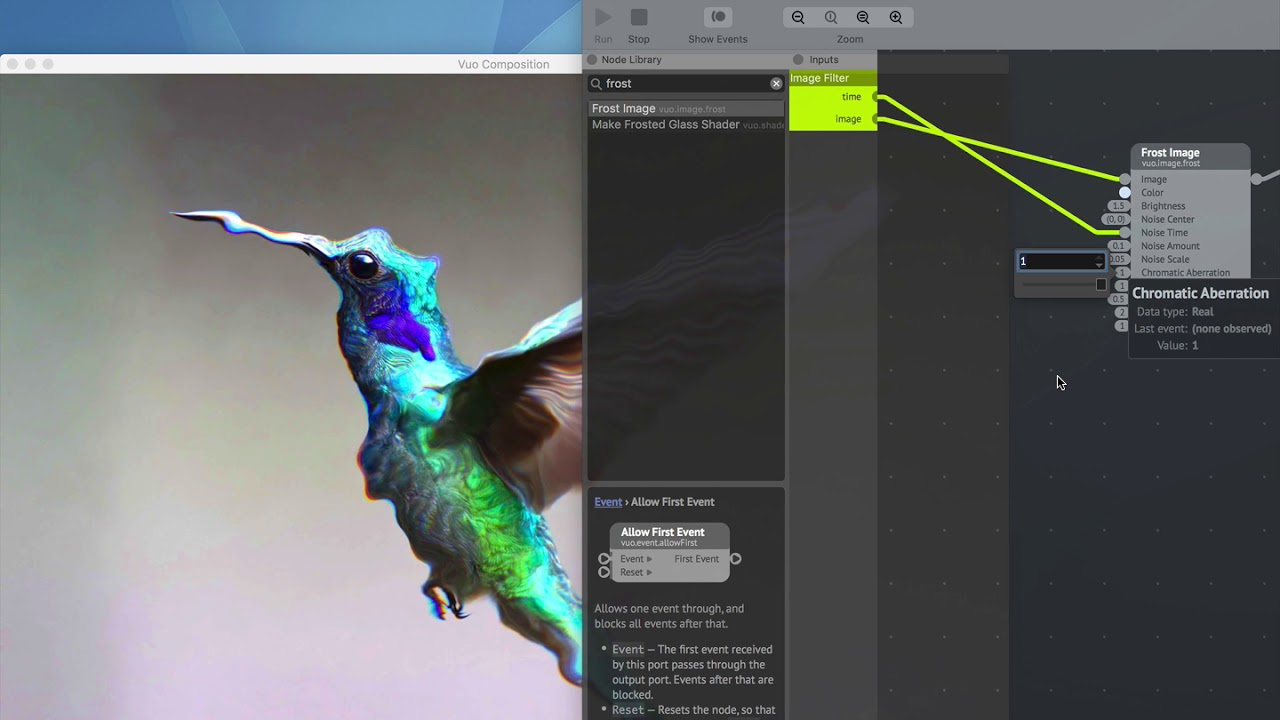Image resolution: width=1280 pixels, height=720 pixels.
Task: Reset zoom to actual size
Action: (831, 17)
